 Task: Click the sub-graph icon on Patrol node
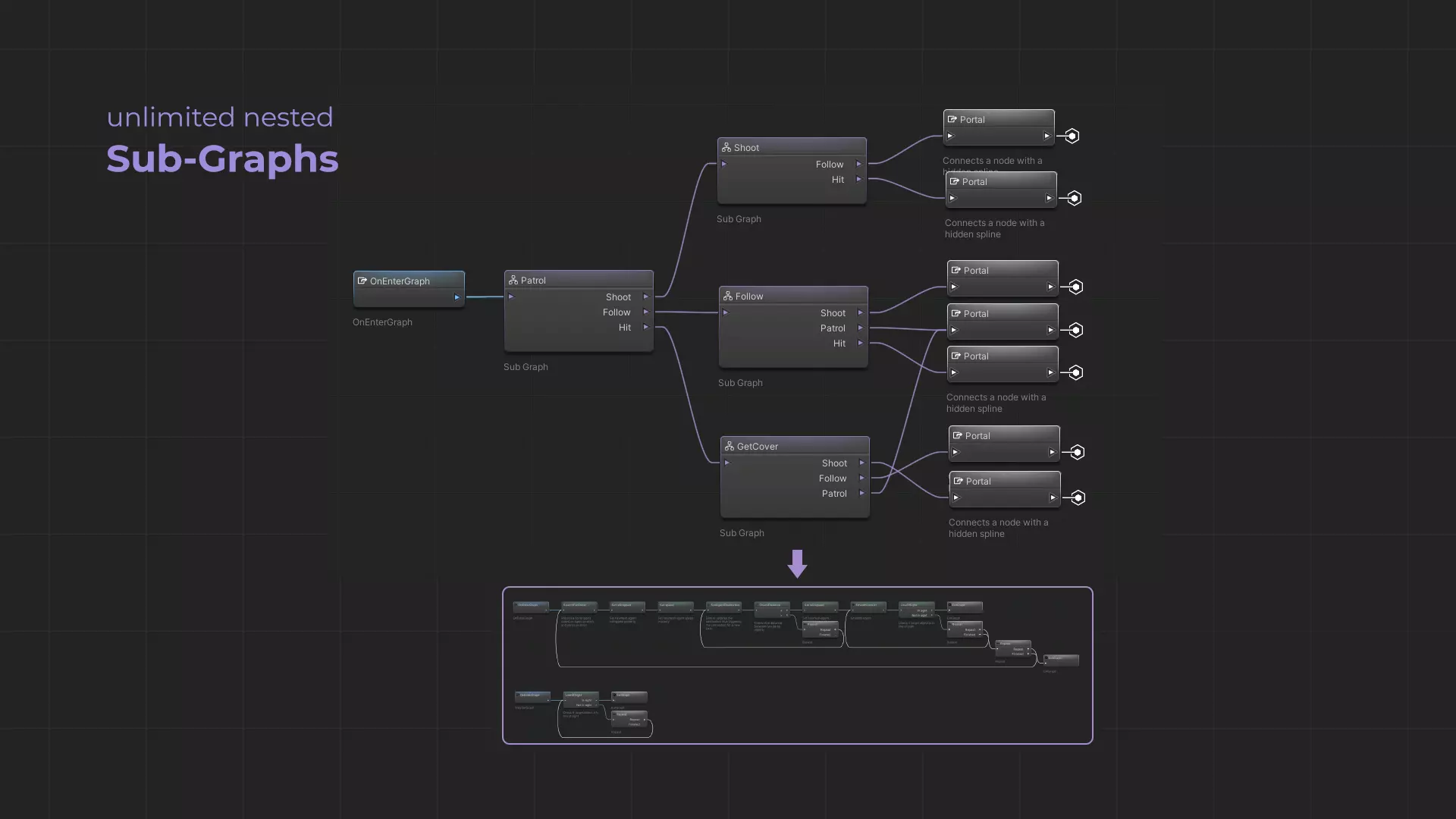tap(513, 281)
